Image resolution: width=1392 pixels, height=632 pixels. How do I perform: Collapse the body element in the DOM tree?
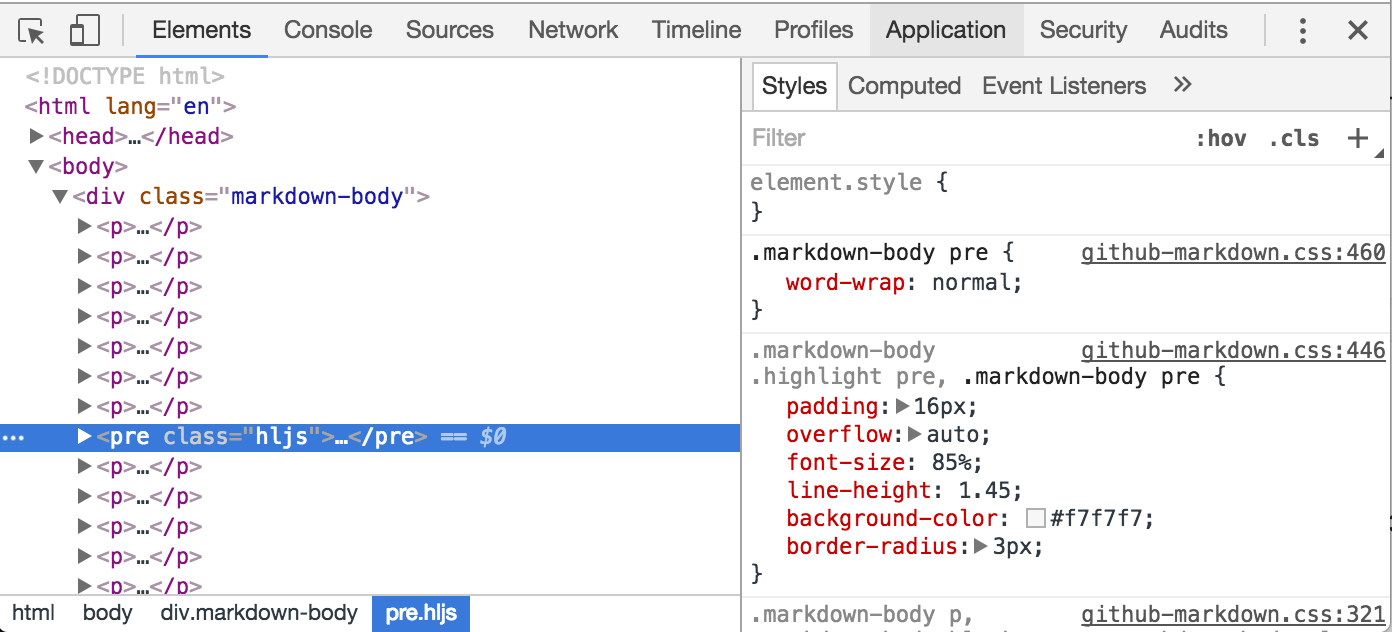click(36, 166)
